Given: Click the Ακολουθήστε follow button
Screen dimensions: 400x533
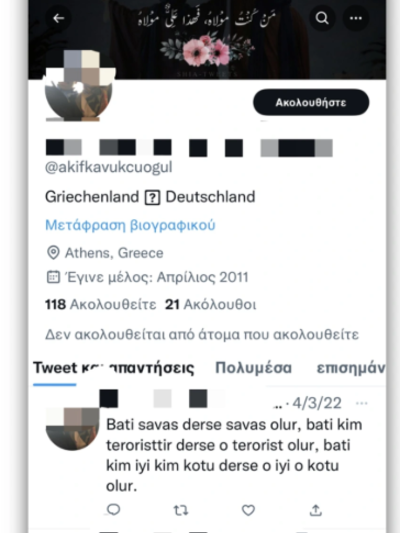Looking at the screenshot, I should pyautogui.click(x=311, y=102).
